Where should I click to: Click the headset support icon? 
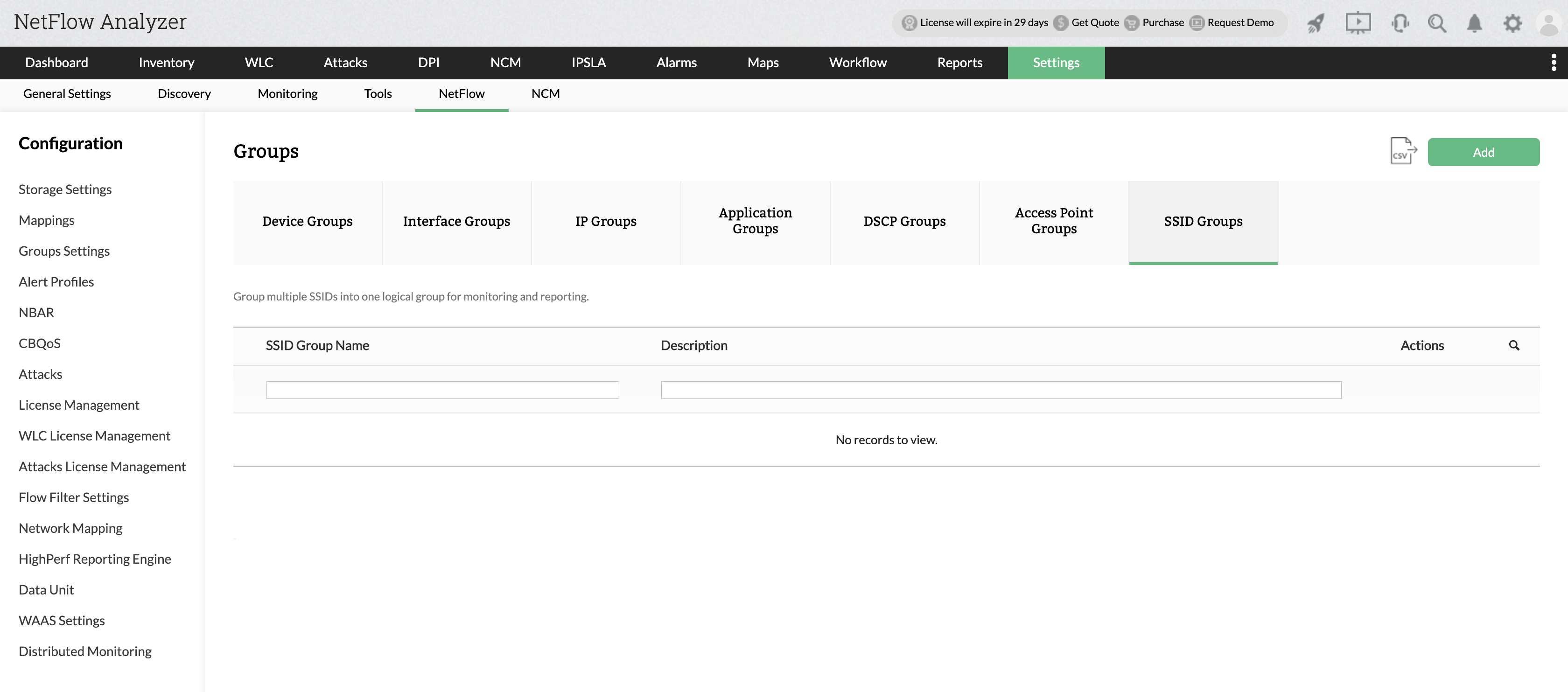point(1400,23)
